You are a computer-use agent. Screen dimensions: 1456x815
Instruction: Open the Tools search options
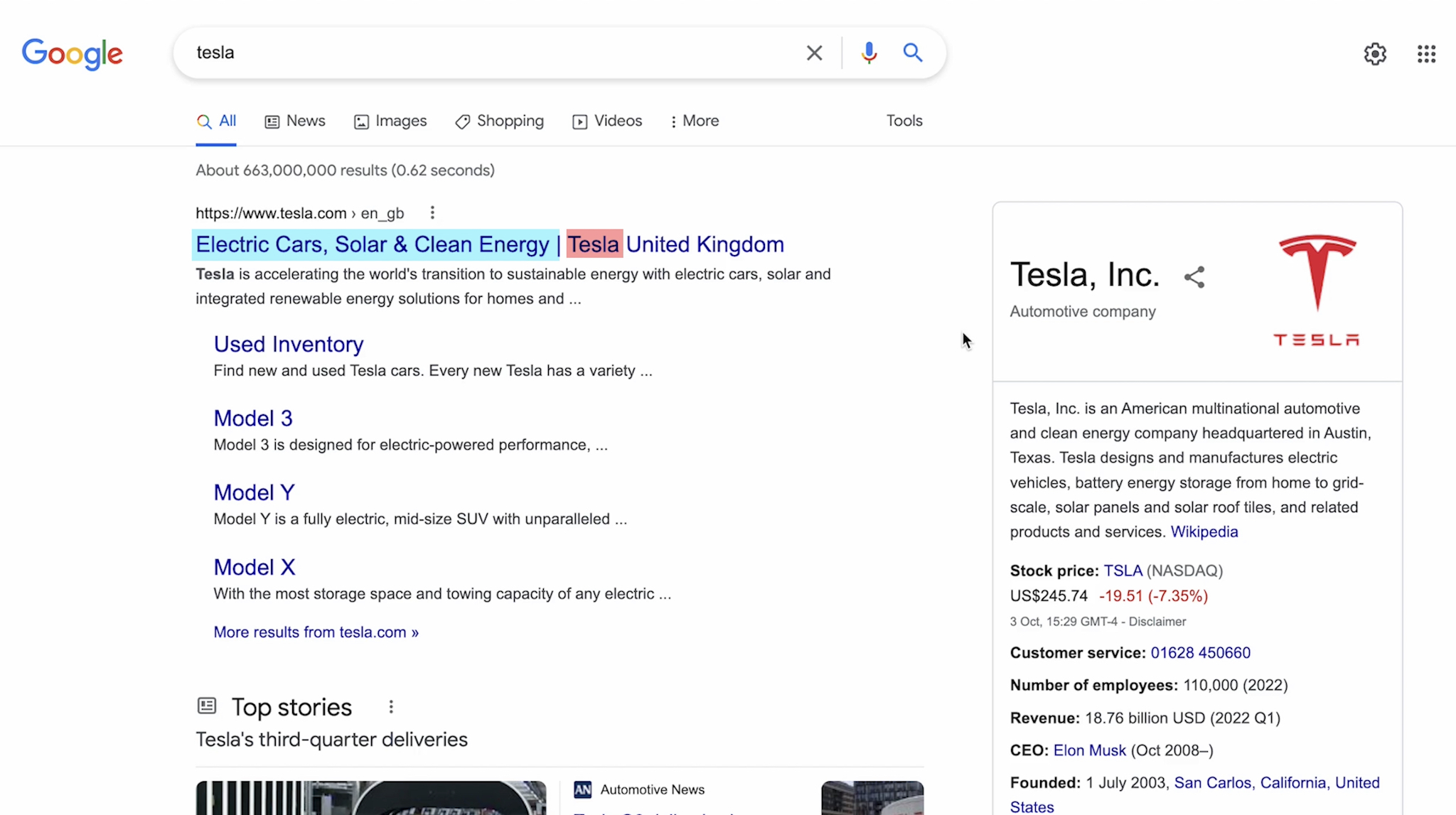tap(904, 122)
